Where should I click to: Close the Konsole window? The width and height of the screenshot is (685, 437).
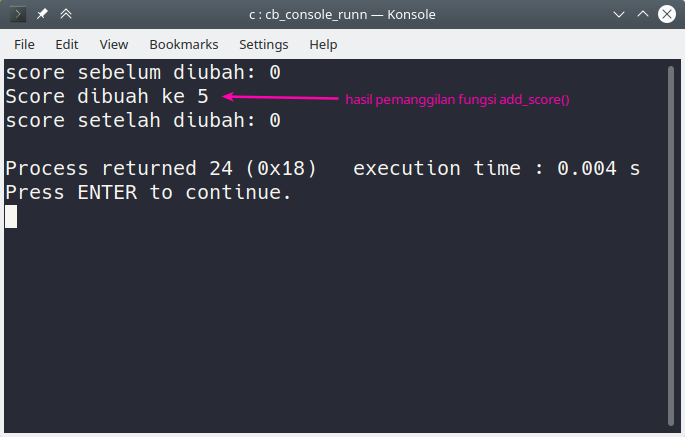click(x=666, y=15)
